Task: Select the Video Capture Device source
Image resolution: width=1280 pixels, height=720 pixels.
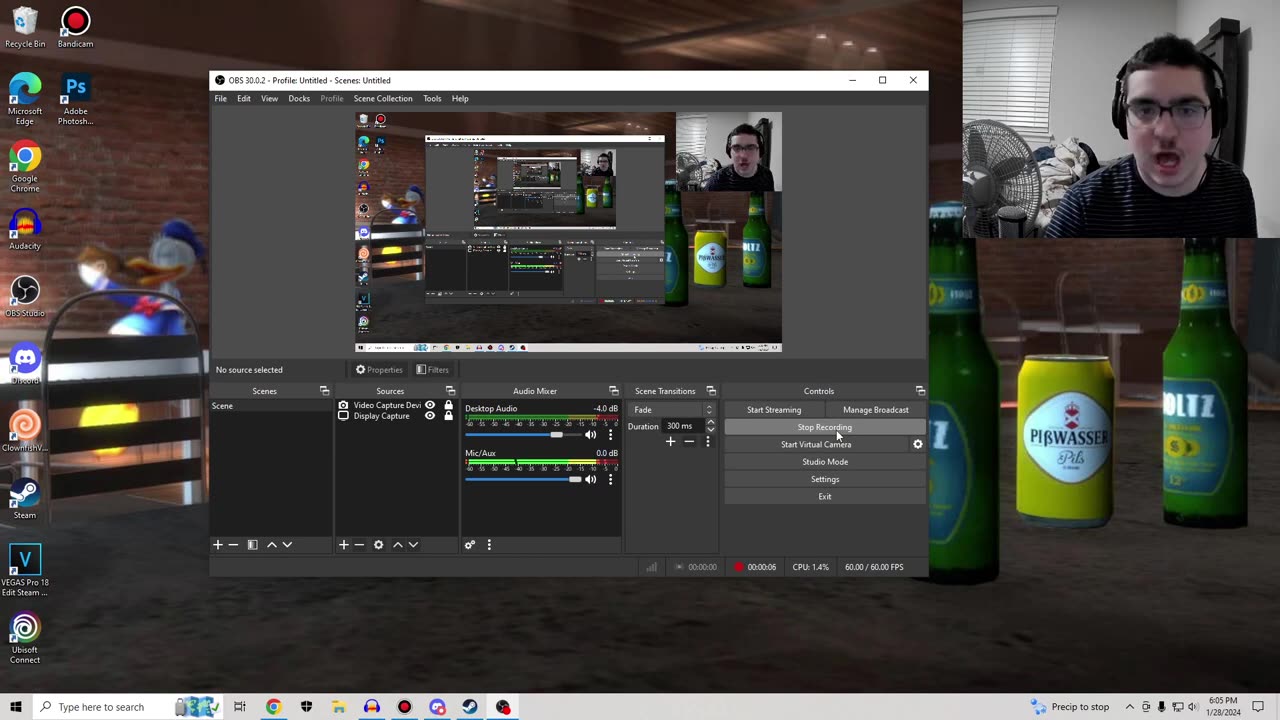Action: [x=387, y=405]
